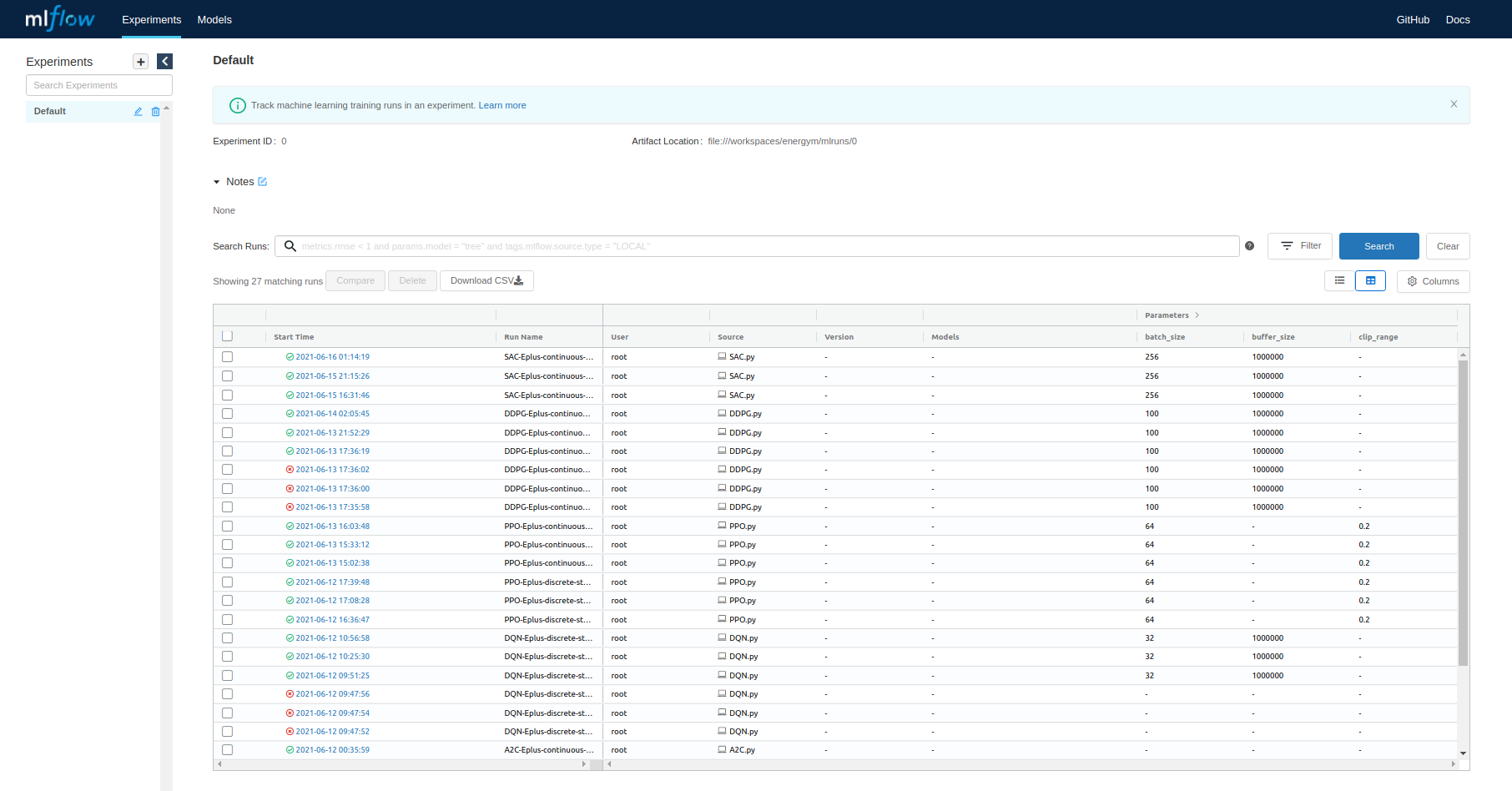Open the Docs link in the header
Viewport: 1512px width, 791px height.
click(x=1458, y=20)
